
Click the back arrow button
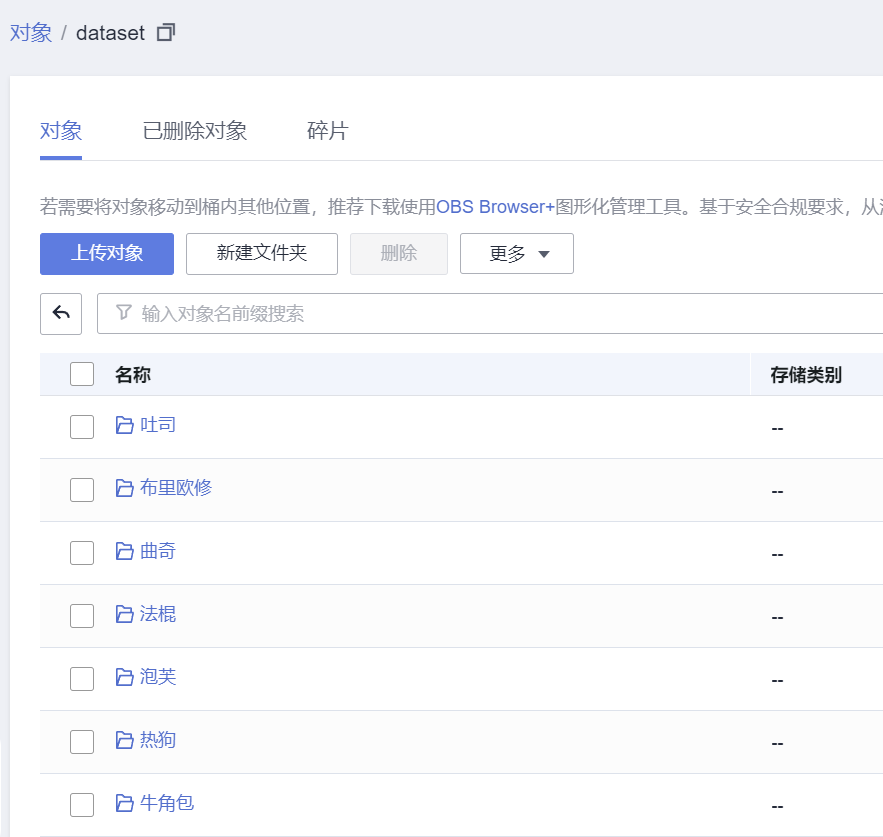(61, 314)
